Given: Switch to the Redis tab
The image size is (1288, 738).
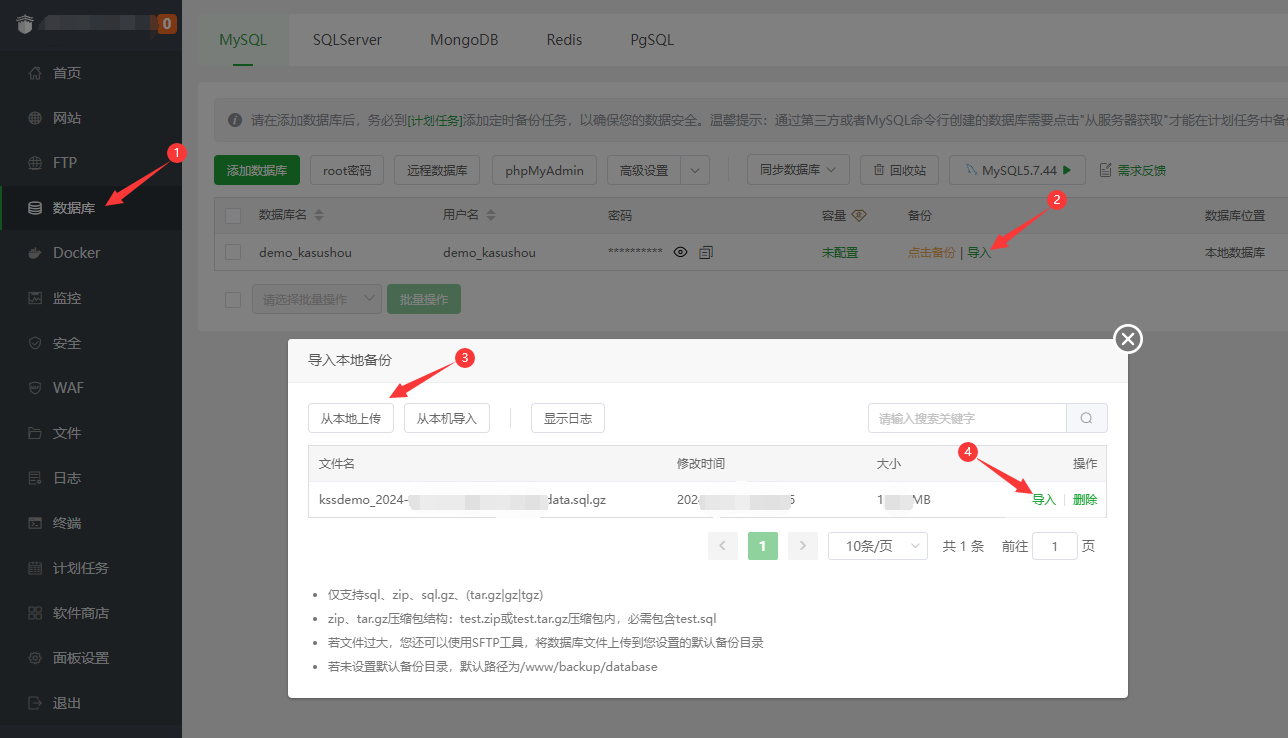Looking at the screenshot, I should (564, 40).
